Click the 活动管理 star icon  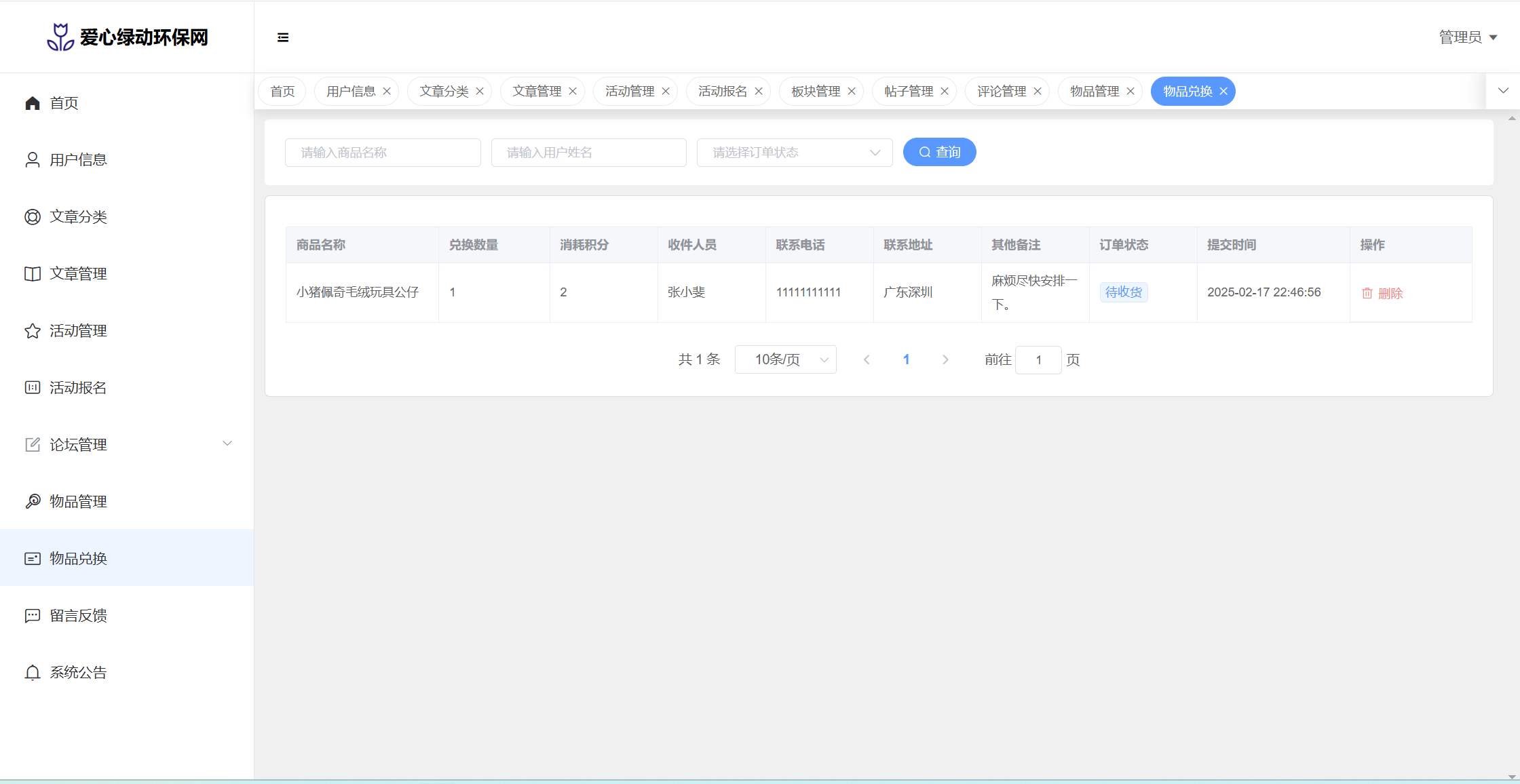point(32,331)
